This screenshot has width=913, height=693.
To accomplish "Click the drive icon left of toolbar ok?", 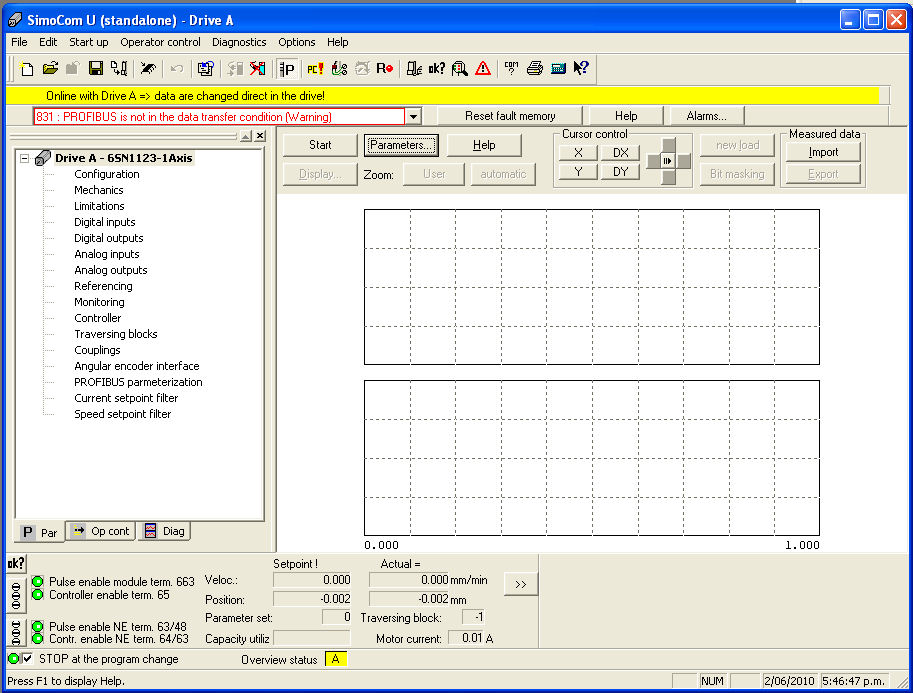I will pyautogui.click(x=413, y=69).
